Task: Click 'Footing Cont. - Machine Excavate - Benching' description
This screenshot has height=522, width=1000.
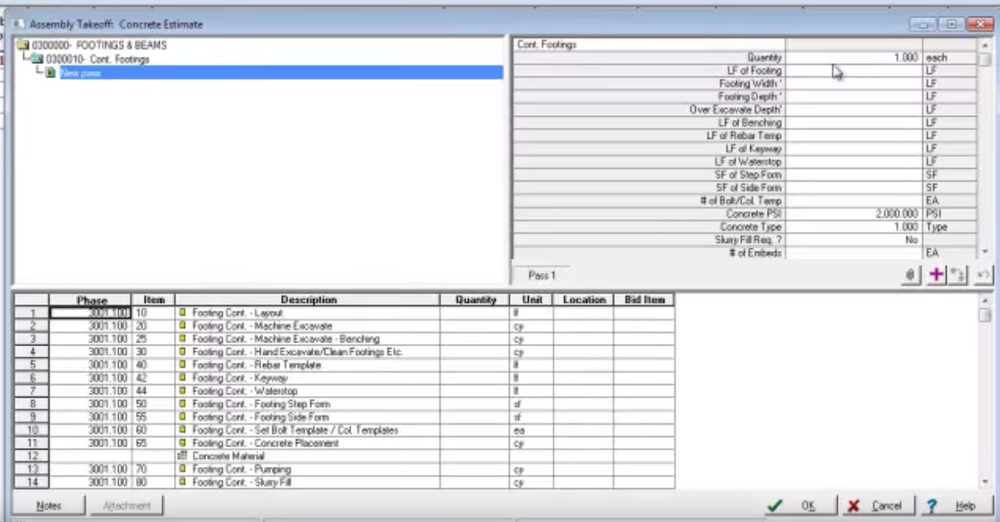Action: tap(286, 339)
